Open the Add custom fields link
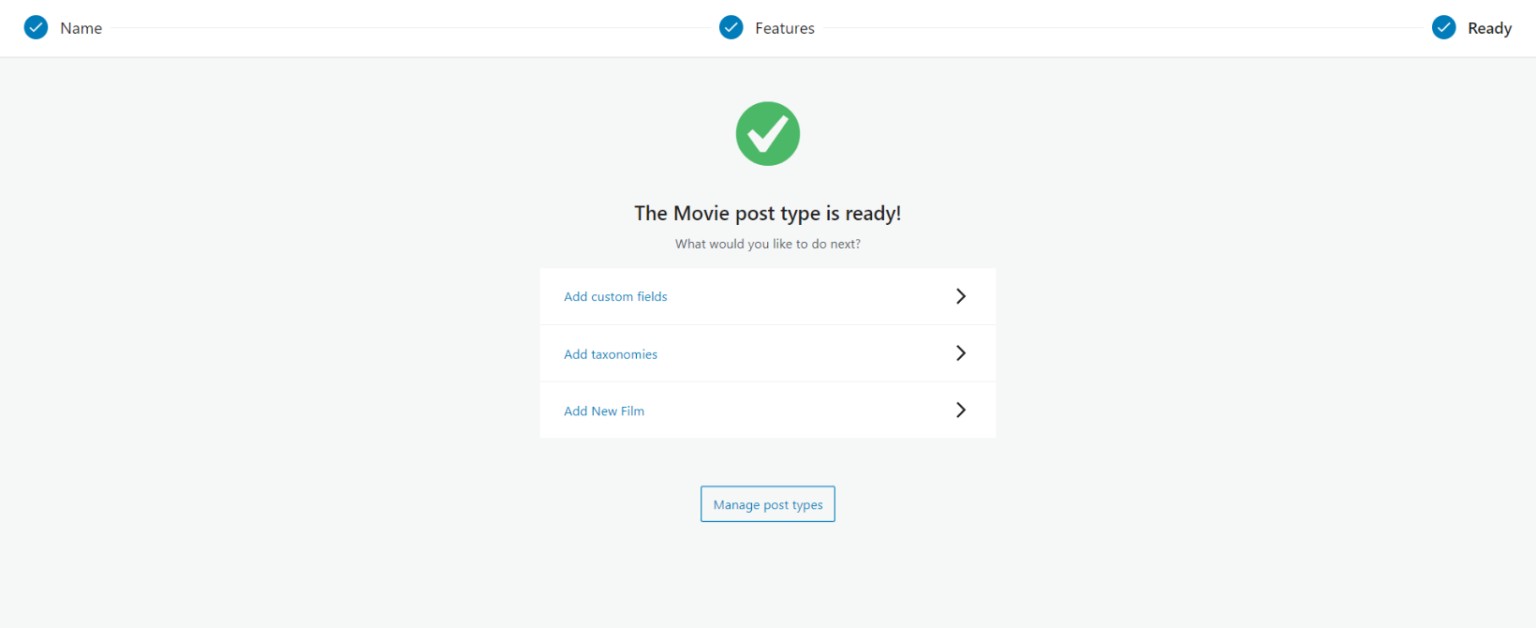This screenshot has height=628, width=1536. click(615, 296)
